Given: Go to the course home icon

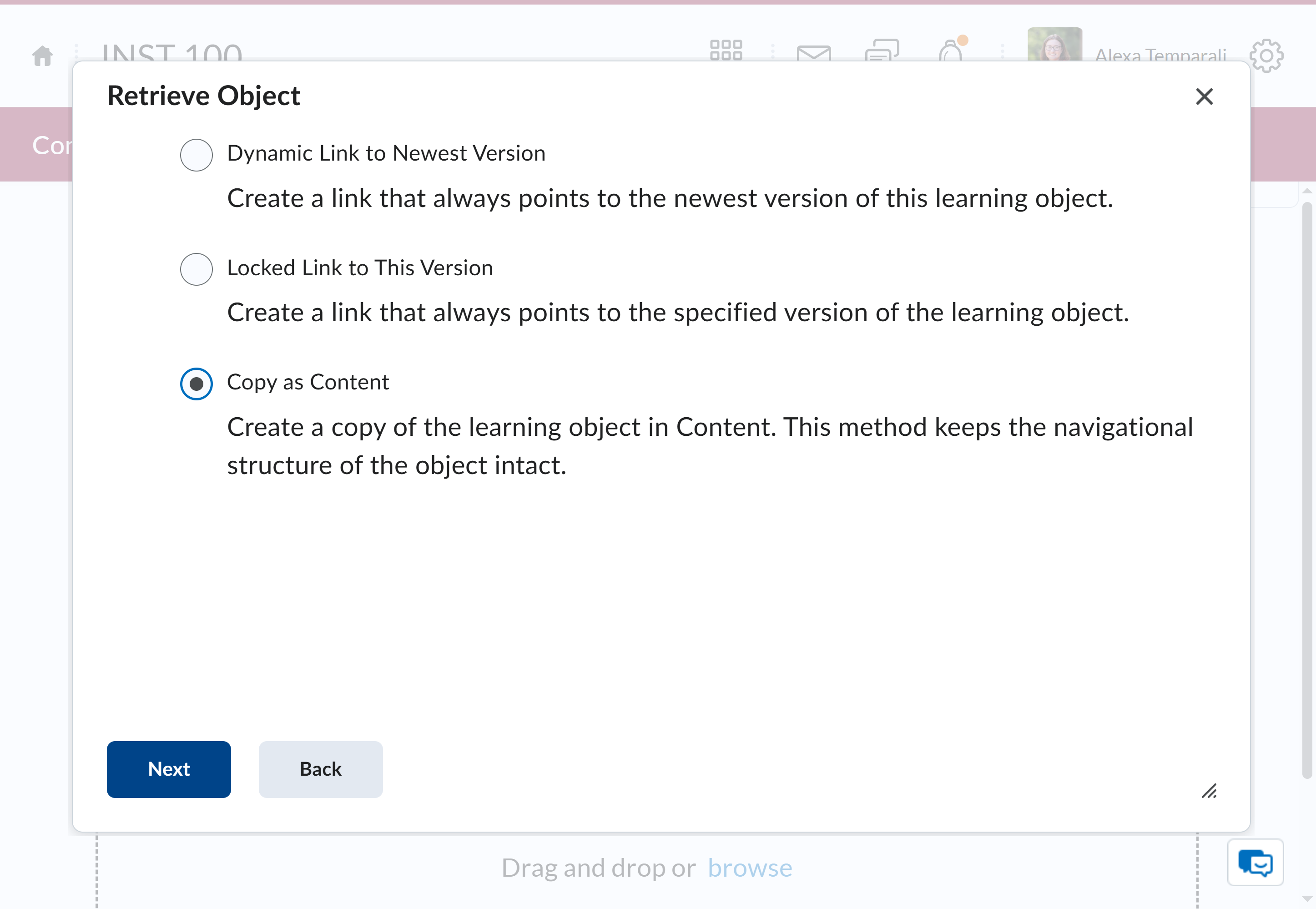Looking at the screenshot, I should click(x=43, y=56).
